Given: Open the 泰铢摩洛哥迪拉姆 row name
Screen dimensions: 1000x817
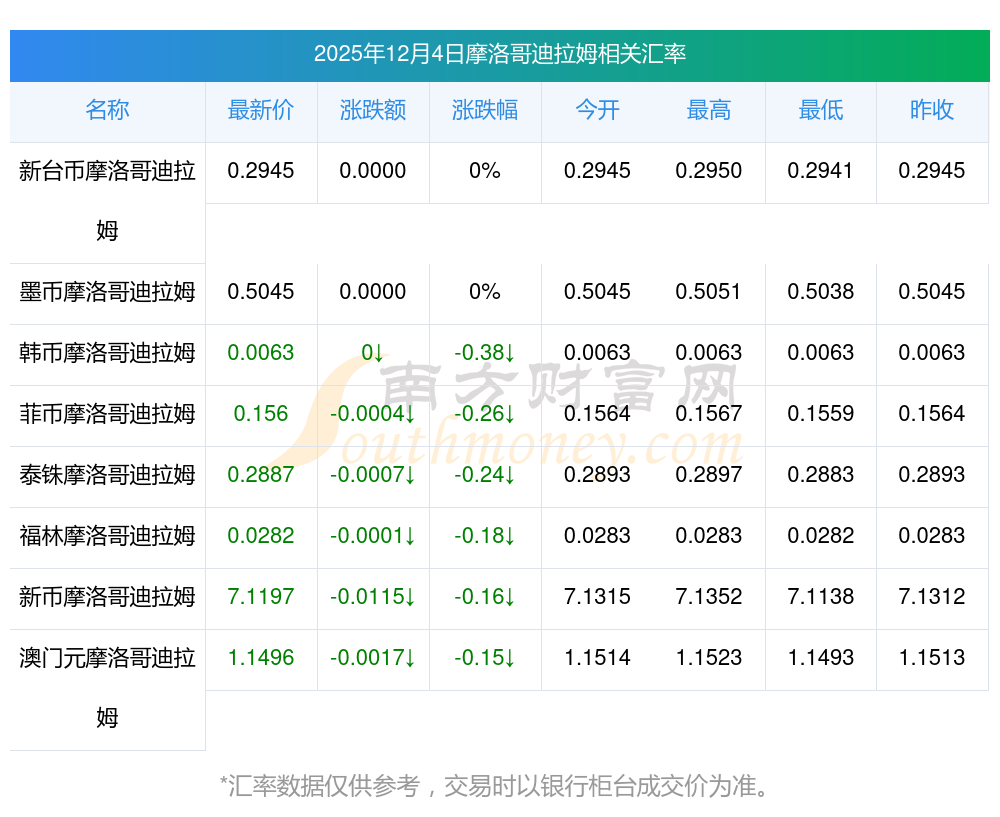Looking at the screenshot, I should point(107,475).
